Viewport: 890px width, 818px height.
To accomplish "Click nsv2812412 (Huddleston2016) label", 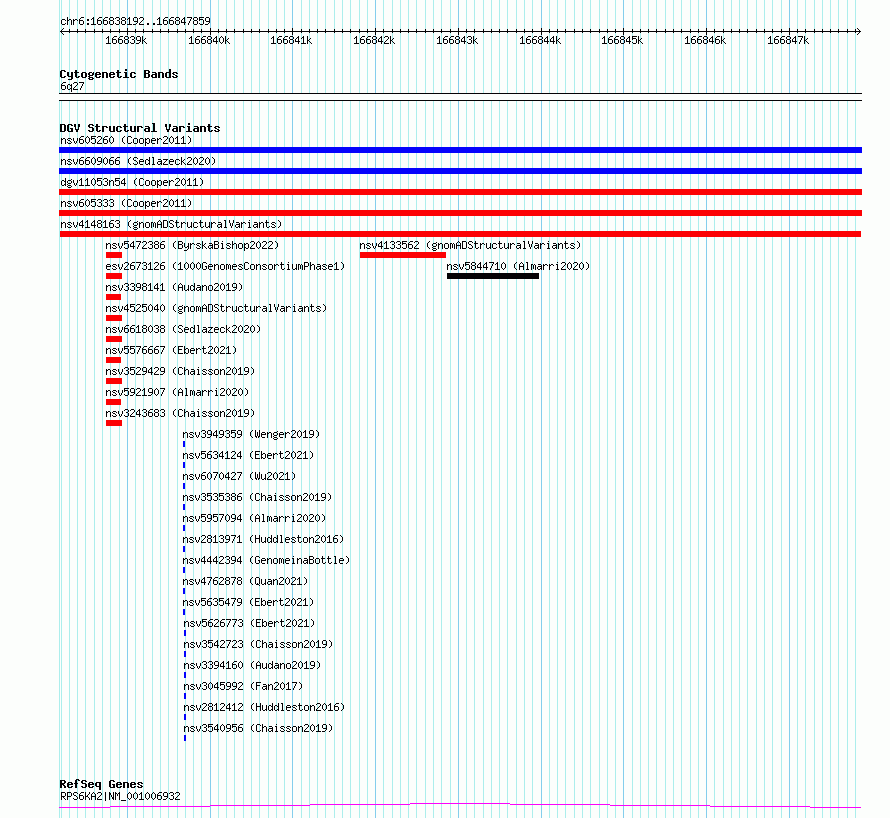I will point(264,707).
